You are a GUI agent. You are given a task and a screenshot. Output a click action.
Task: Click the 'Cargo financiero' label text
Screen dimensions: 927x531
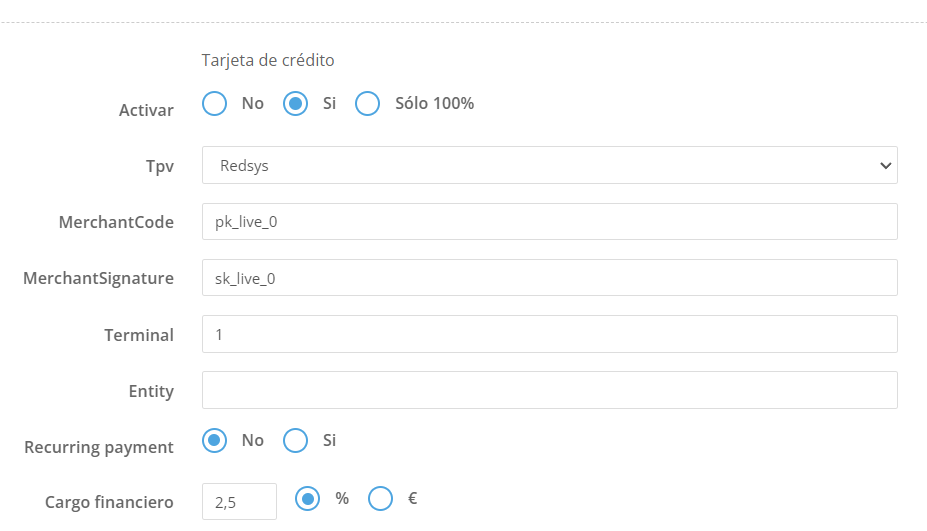pos(109,502)
